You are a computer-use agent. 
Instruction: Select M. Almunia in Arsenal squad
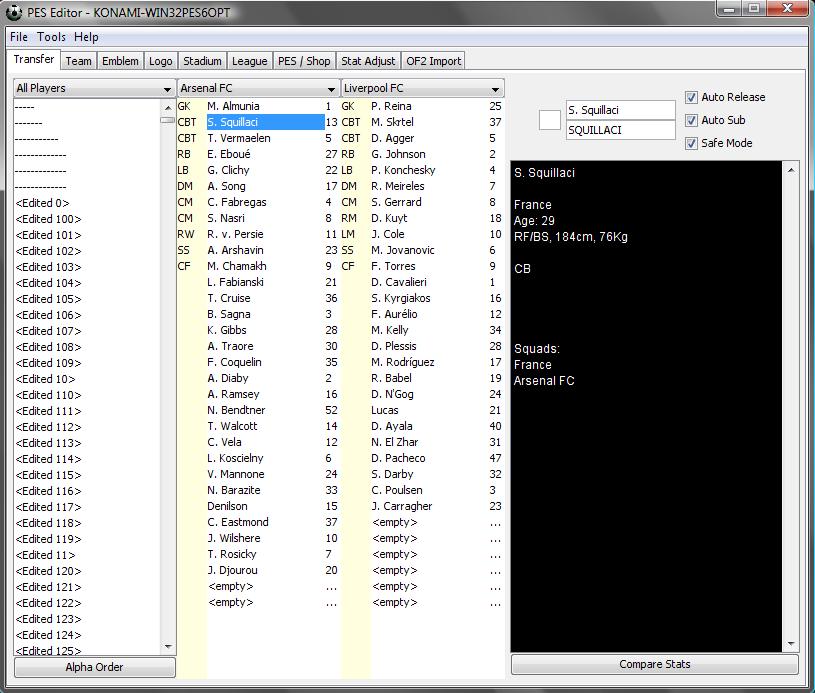click(x=258, y=106)
